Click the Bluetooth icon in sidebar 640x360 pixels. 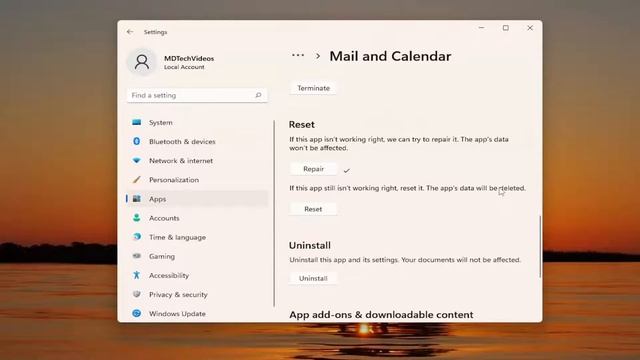tap(137, 141)
